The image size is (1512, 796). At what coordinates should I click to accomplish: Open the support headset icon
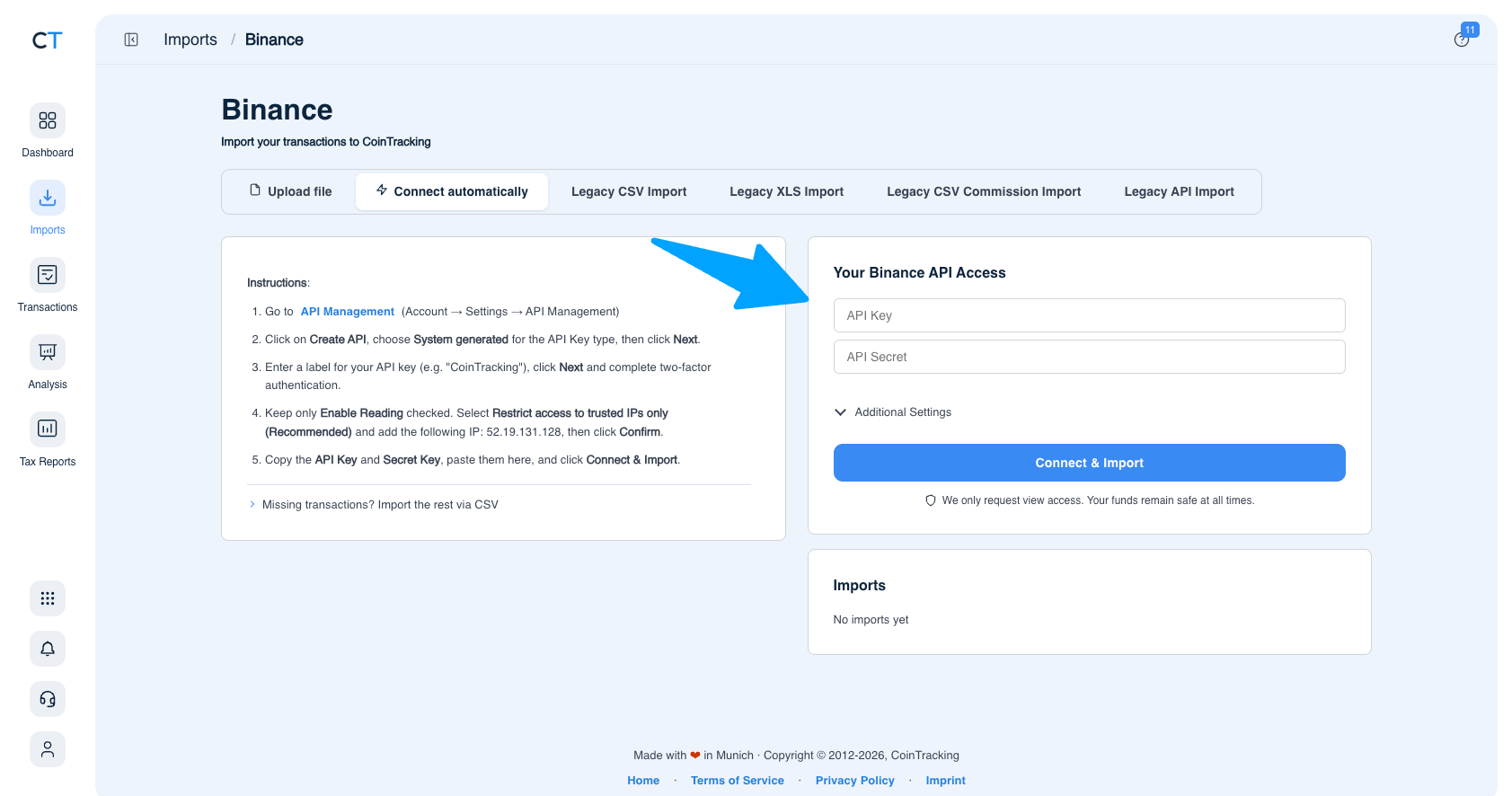click(x=48, y=699)
